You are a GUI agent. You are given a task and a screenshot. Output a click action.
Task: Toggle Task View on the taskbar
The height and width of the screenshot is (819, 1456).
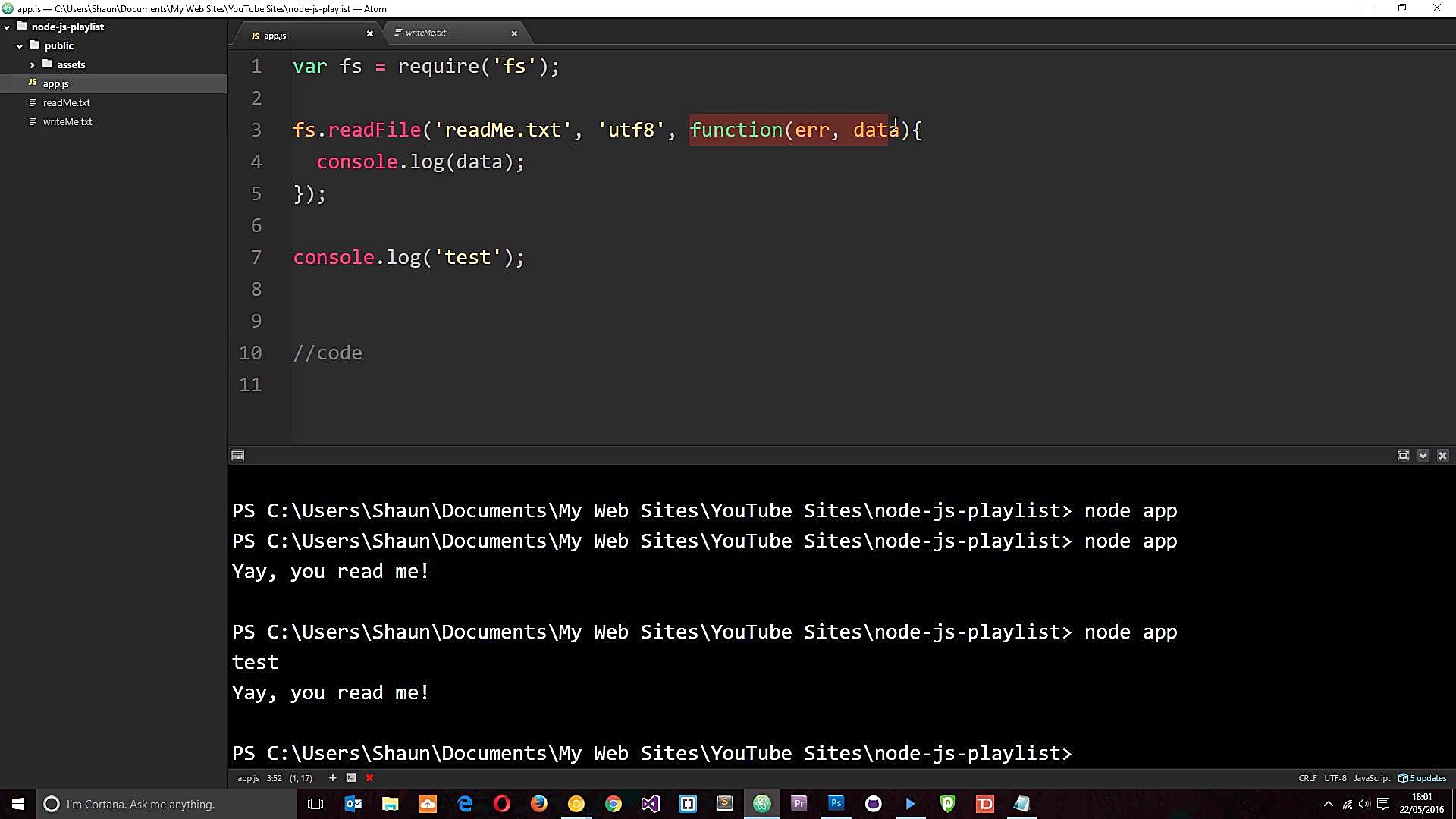[x=315, y=804]
